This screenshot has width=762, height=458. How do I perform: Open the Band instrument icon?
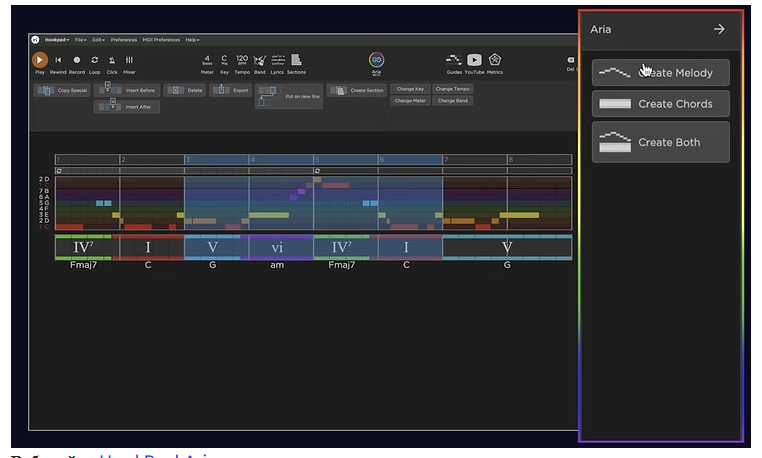click(259, 60)
